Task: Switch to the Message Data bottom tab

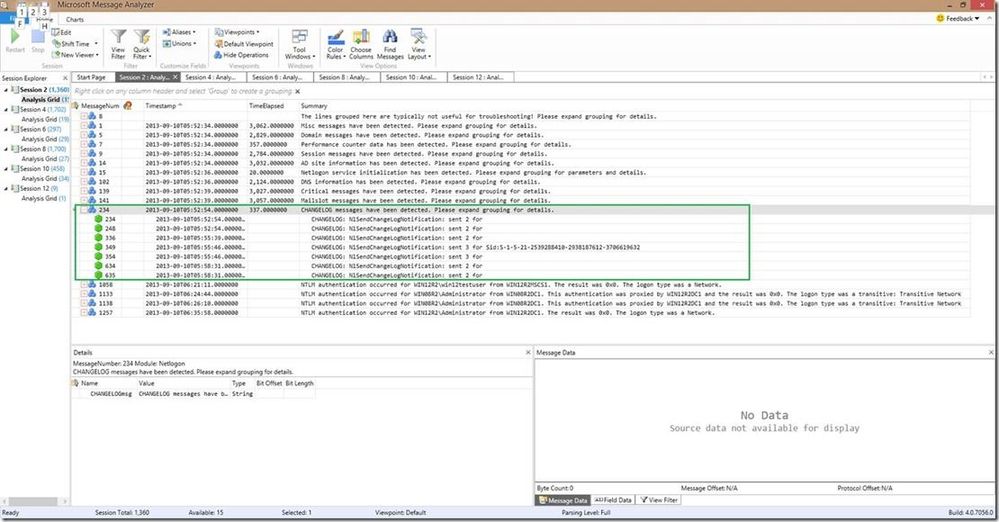Action: tap(563, 500)
